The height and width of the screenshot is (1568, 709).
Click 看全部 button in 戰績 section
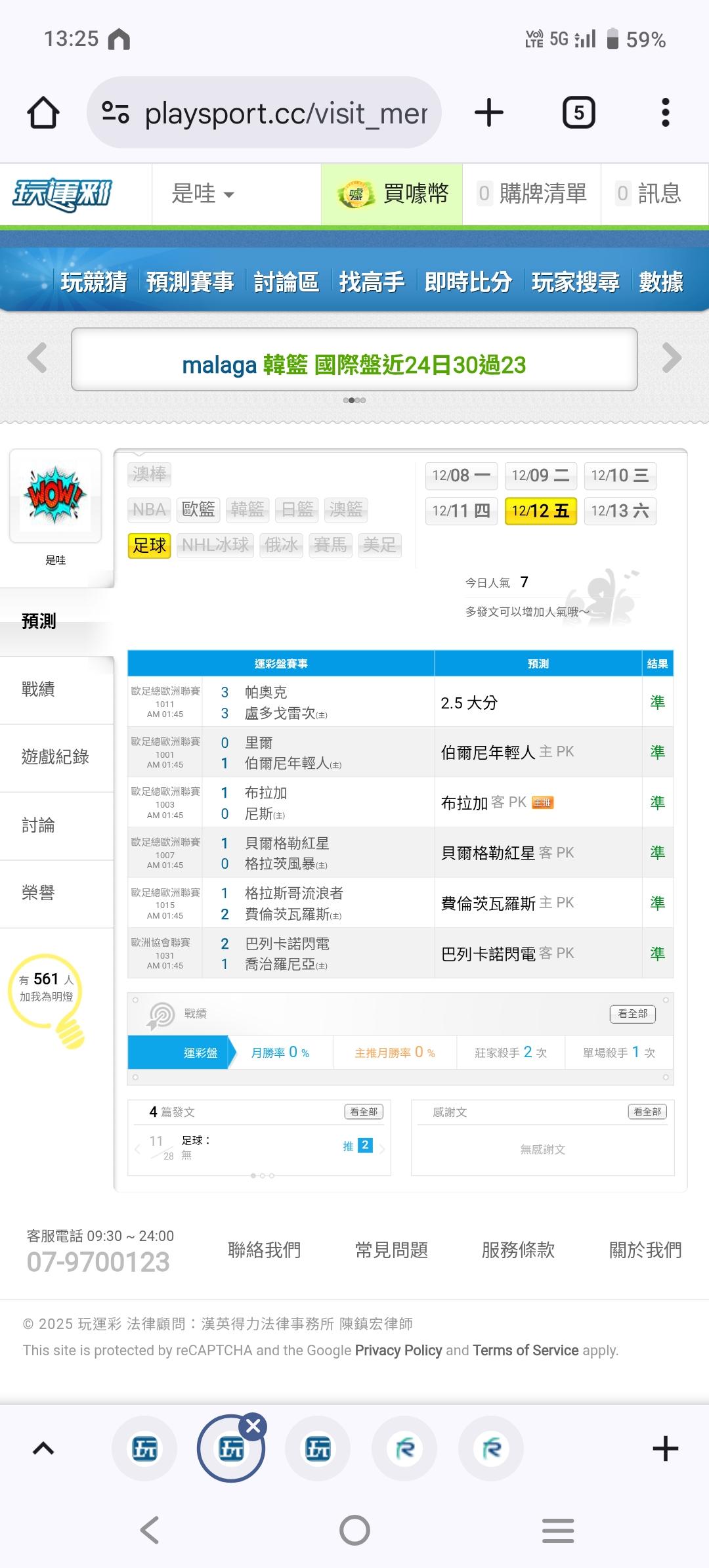point(633,1014)
